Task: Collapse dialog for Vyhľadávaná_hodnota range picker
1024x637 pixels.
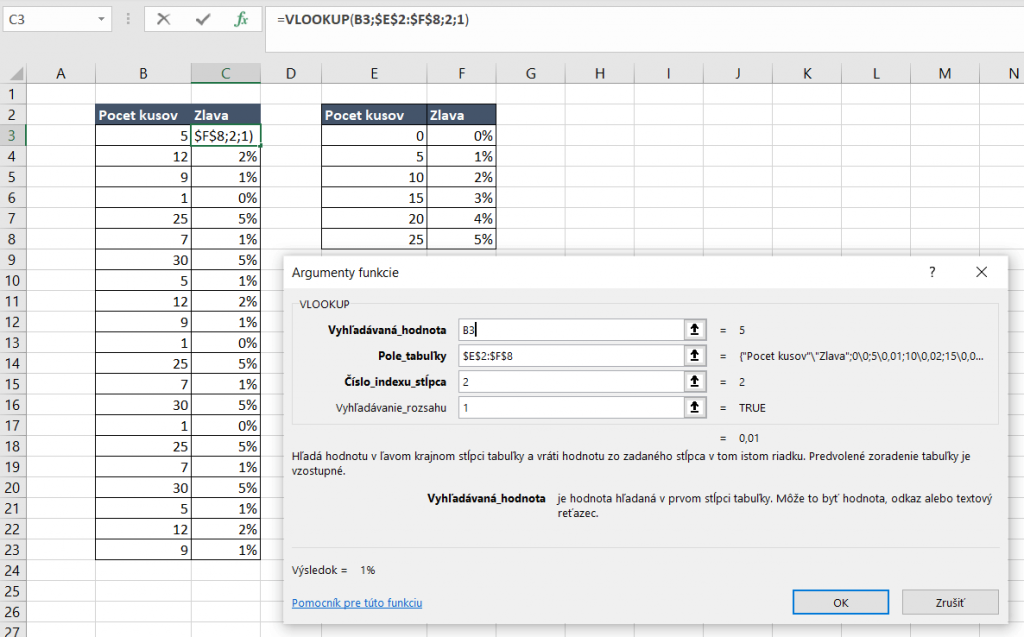Action: tap(694, 330)
